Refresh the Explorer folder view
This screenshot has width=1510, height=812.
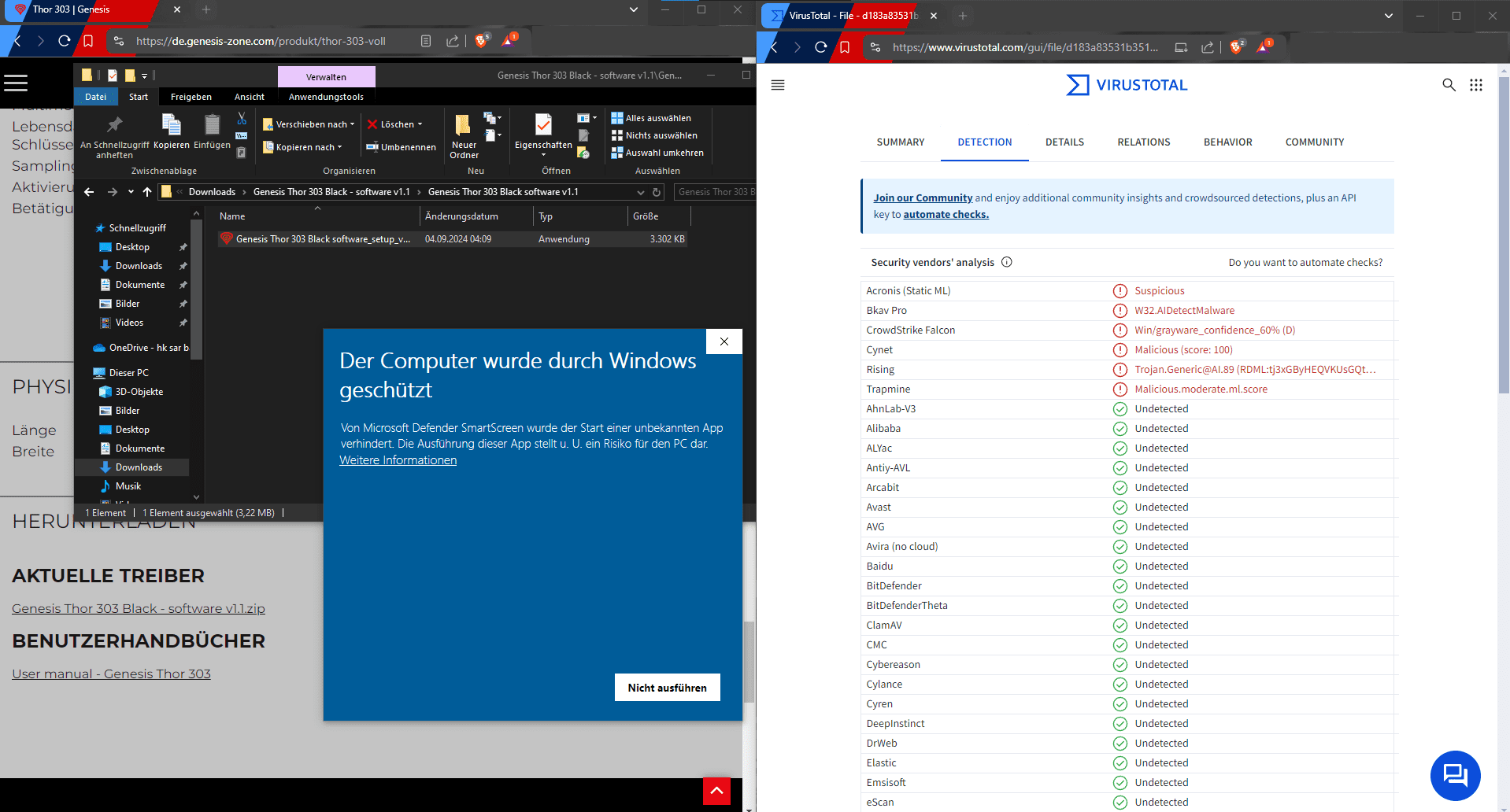pos(656,192)
